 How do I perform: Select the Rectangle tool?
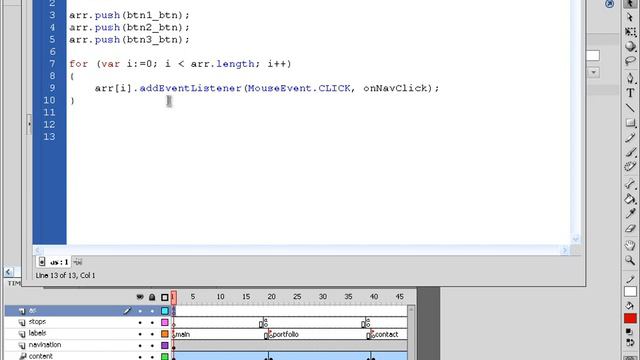(x=630, y=122)
